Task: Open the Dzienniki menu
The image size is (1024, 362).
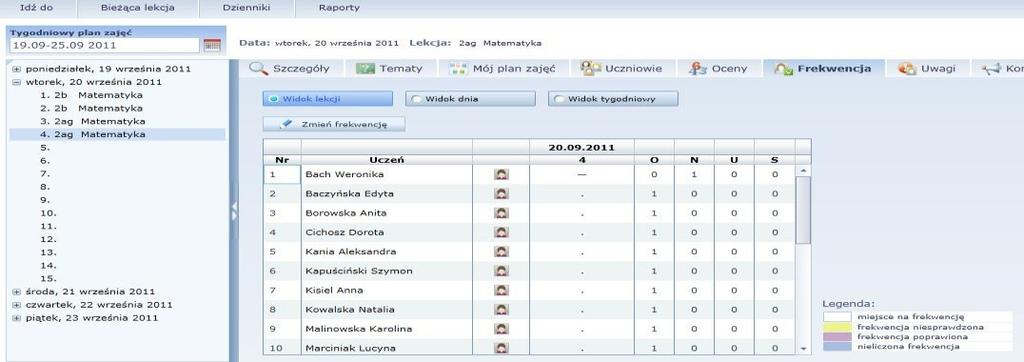Action: pos(246,8)
